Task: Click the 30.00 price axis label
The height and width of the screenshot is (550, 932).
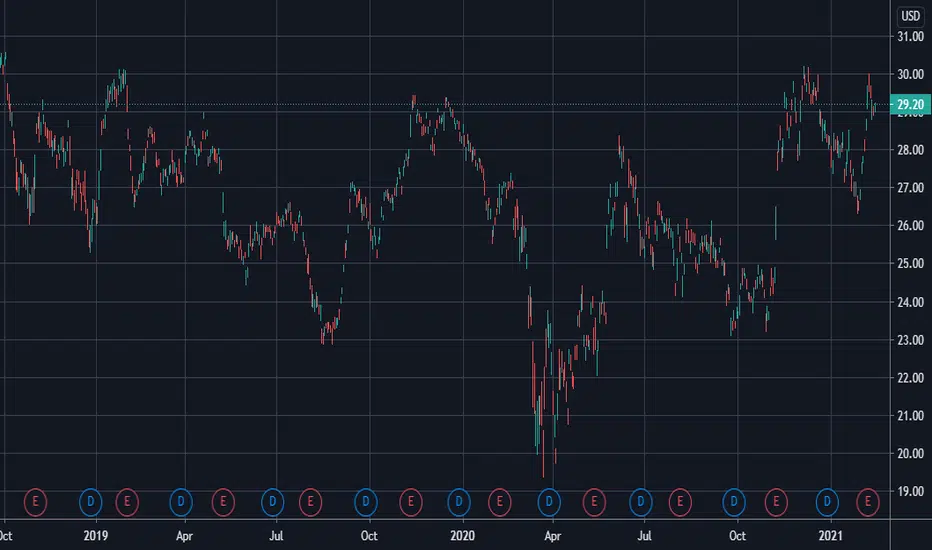Action: pos(910,74)
